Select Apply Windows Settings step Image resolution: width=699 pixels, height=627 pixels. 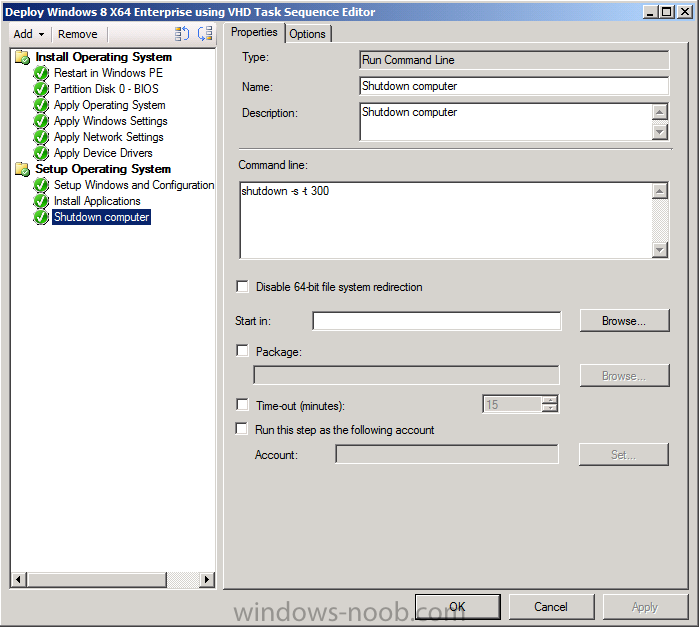click(x=111, y=121)
